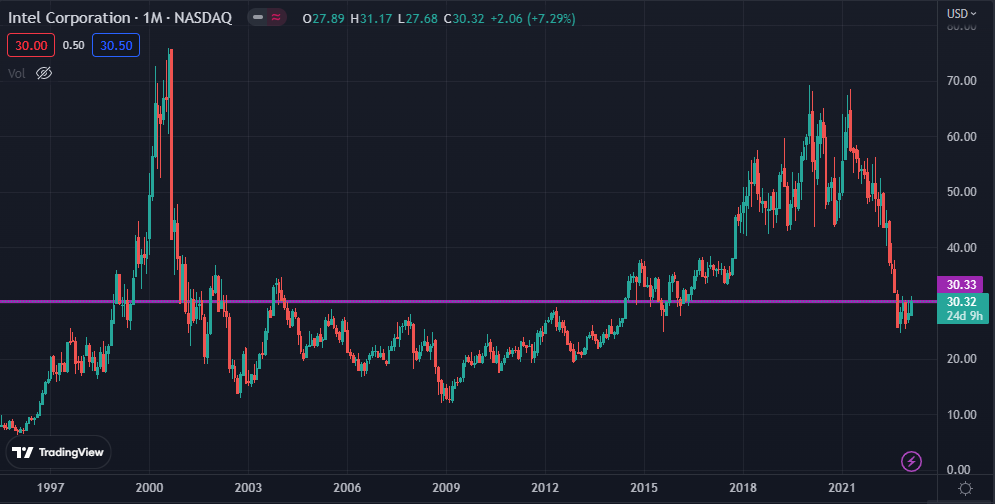Click the close value C30.32
The width and height of the screenshot is (995, 504).
point(464,18)
